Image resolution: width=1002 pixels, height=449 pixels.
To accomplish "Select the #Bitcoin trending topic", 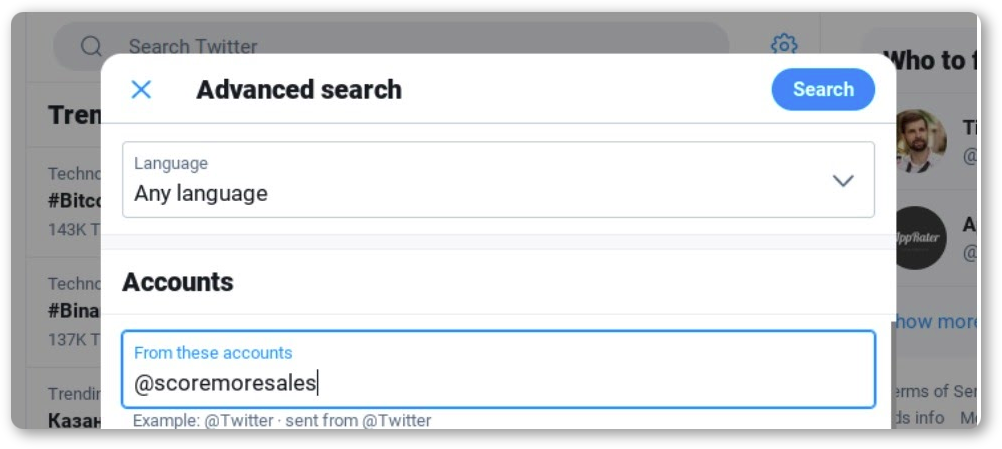I will pos(75,201).
